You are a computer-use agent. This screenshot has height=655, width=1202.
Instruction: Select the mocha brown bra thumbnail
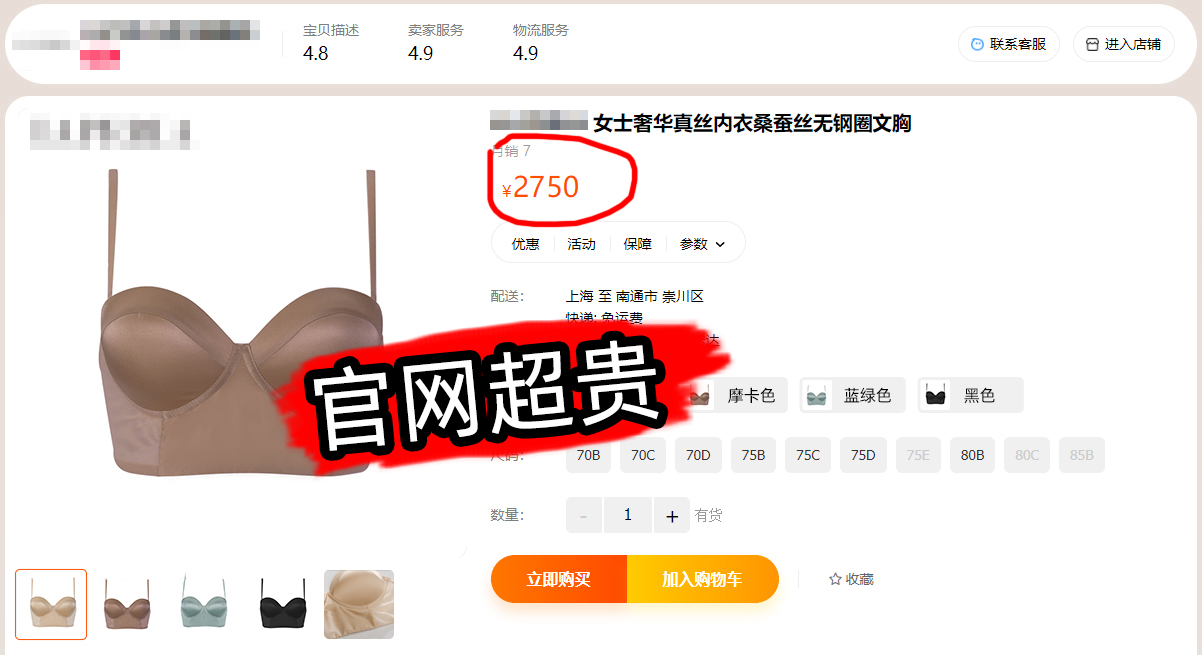pyautogui.click(x=127, y=604)
